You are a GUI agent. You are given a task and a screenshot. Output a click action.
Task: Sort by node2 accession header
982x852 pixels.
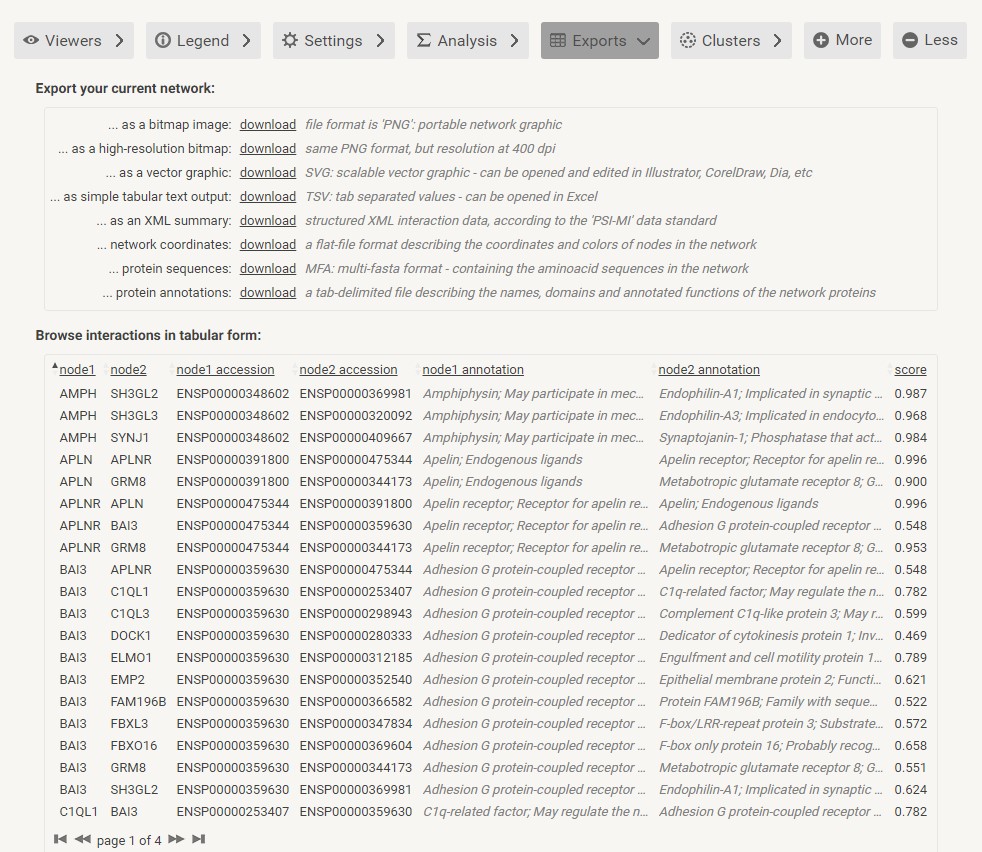tap(348, 370)
